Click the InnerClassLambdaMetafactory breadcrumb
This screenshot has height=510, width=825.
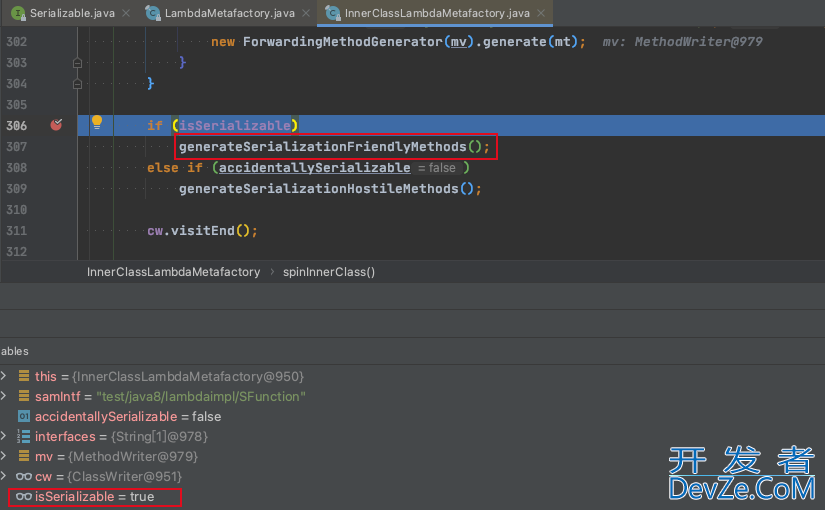174,272
